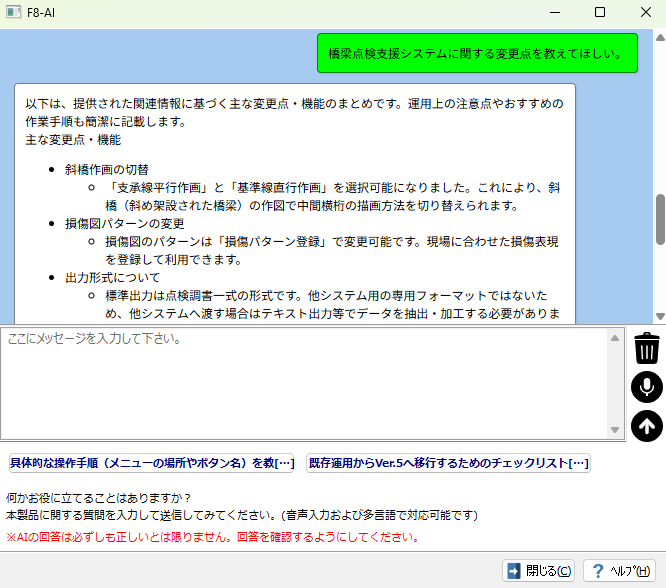Viewport: 666px width, 588px height.
Task: Close the F8-AI window
Action: [x=646, y=12]
